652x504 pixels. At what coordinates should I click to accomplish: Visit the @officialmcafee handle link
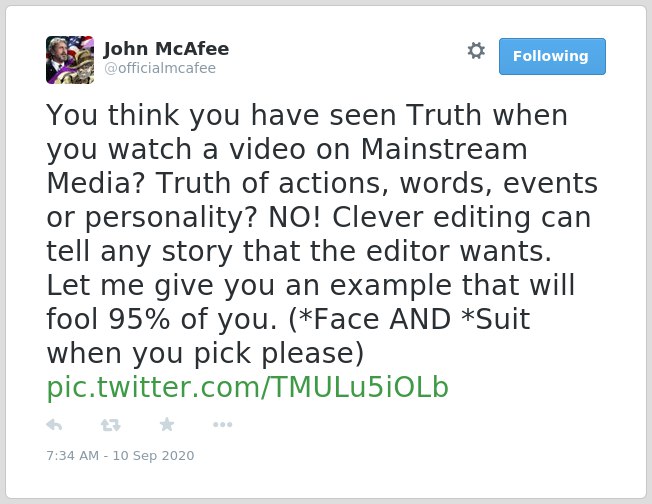(x=160, y=68)
